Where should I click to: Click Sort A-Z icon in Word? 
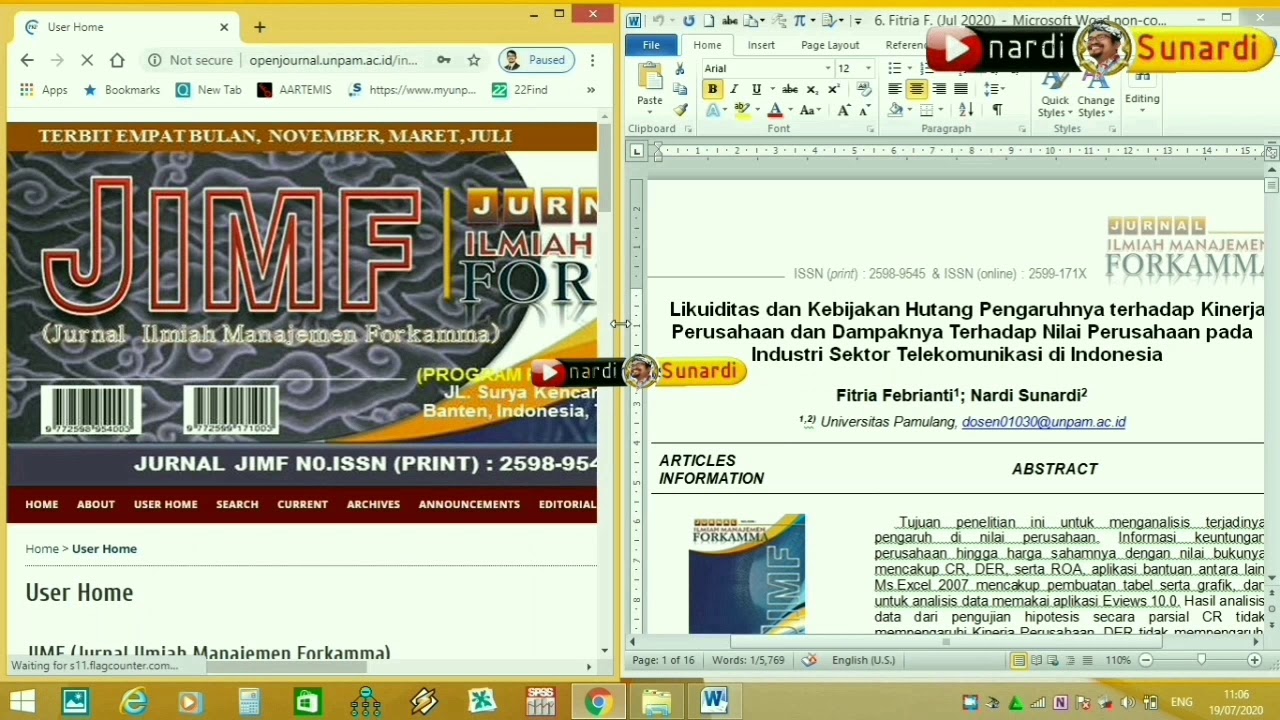[966, 110]
